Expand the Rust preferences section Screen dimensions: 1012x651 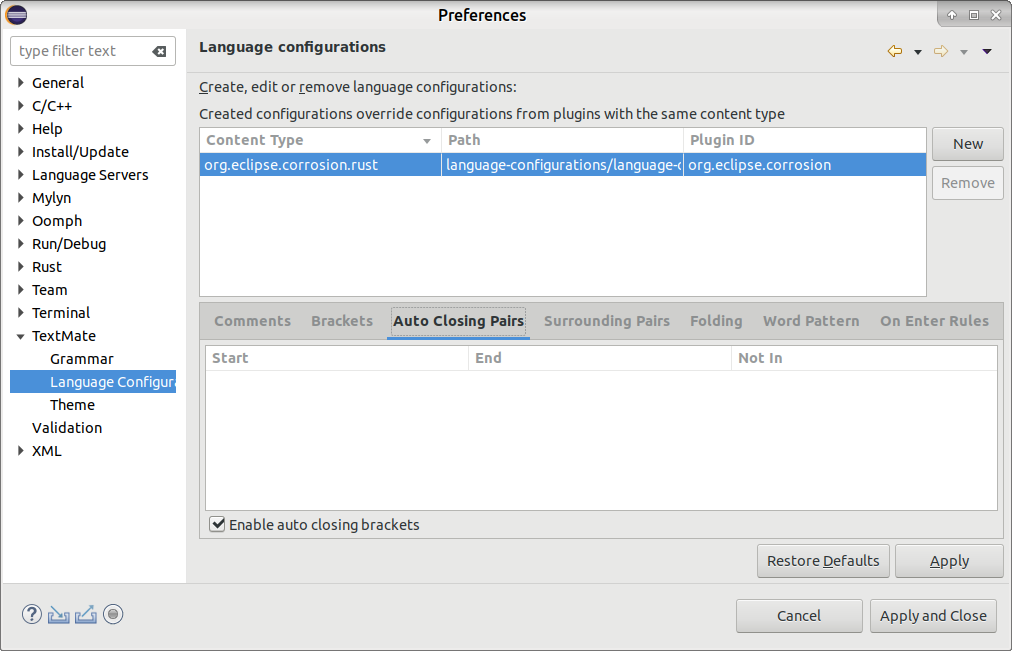pos(20,266)
